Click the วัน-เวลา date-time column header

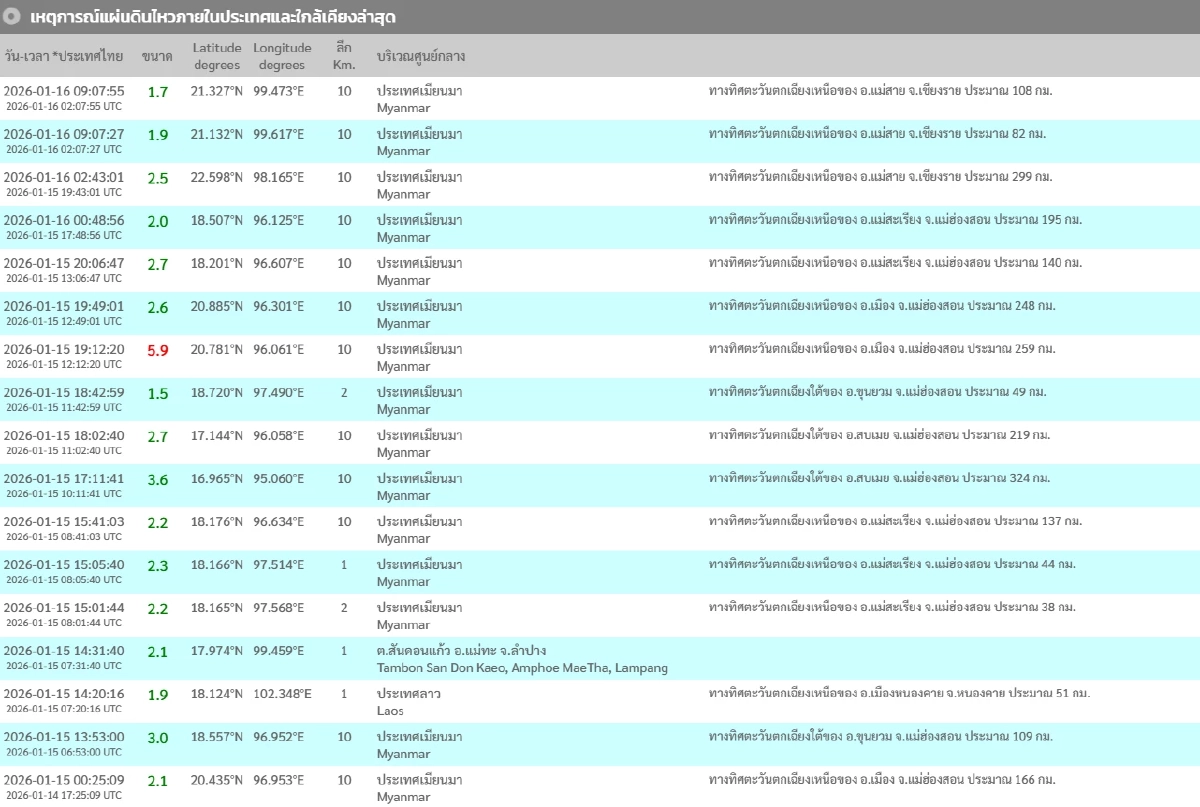pos(64,56)
